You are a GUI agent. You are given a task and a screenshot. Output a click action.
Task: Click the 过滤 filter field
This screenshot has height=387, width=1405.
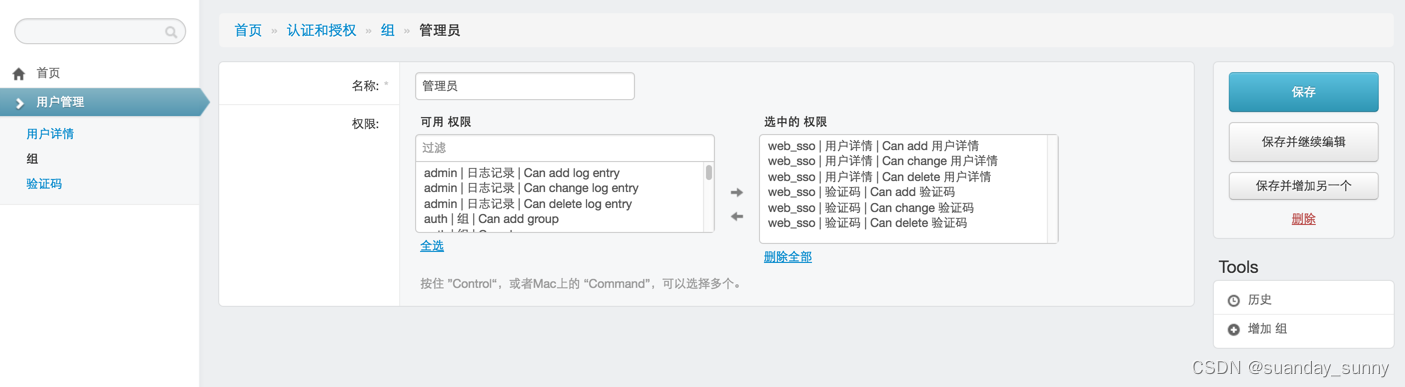(565, 148)
